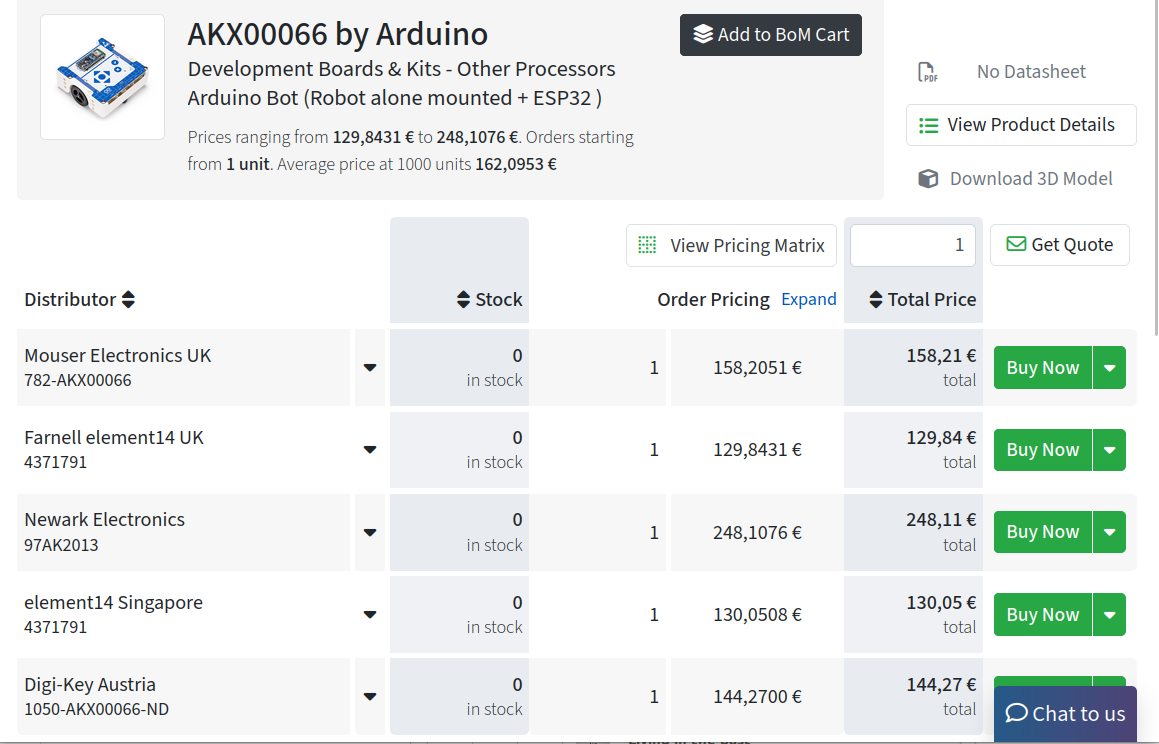The width and height of the screenshot is (1159, 744).
Task: Click the AKX00066 by Arduino title
Action: tap(338, 34)
